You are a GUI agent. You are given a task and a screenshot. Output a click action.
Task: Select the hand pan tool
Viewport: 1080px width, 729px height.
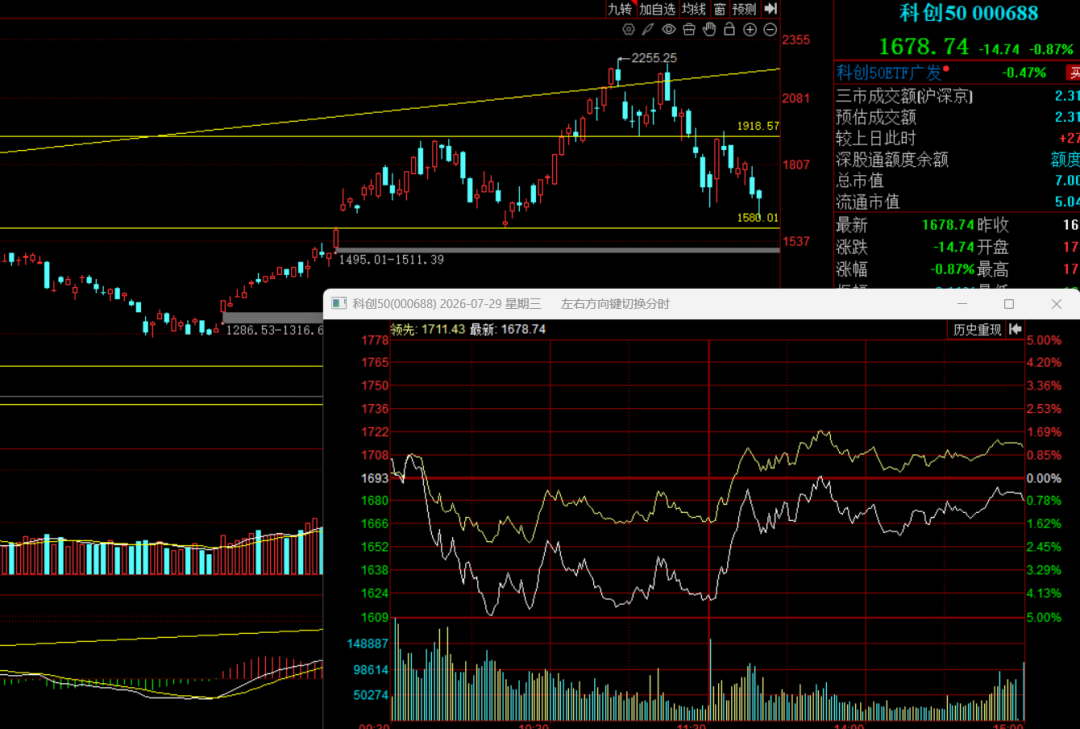[709, 29]
